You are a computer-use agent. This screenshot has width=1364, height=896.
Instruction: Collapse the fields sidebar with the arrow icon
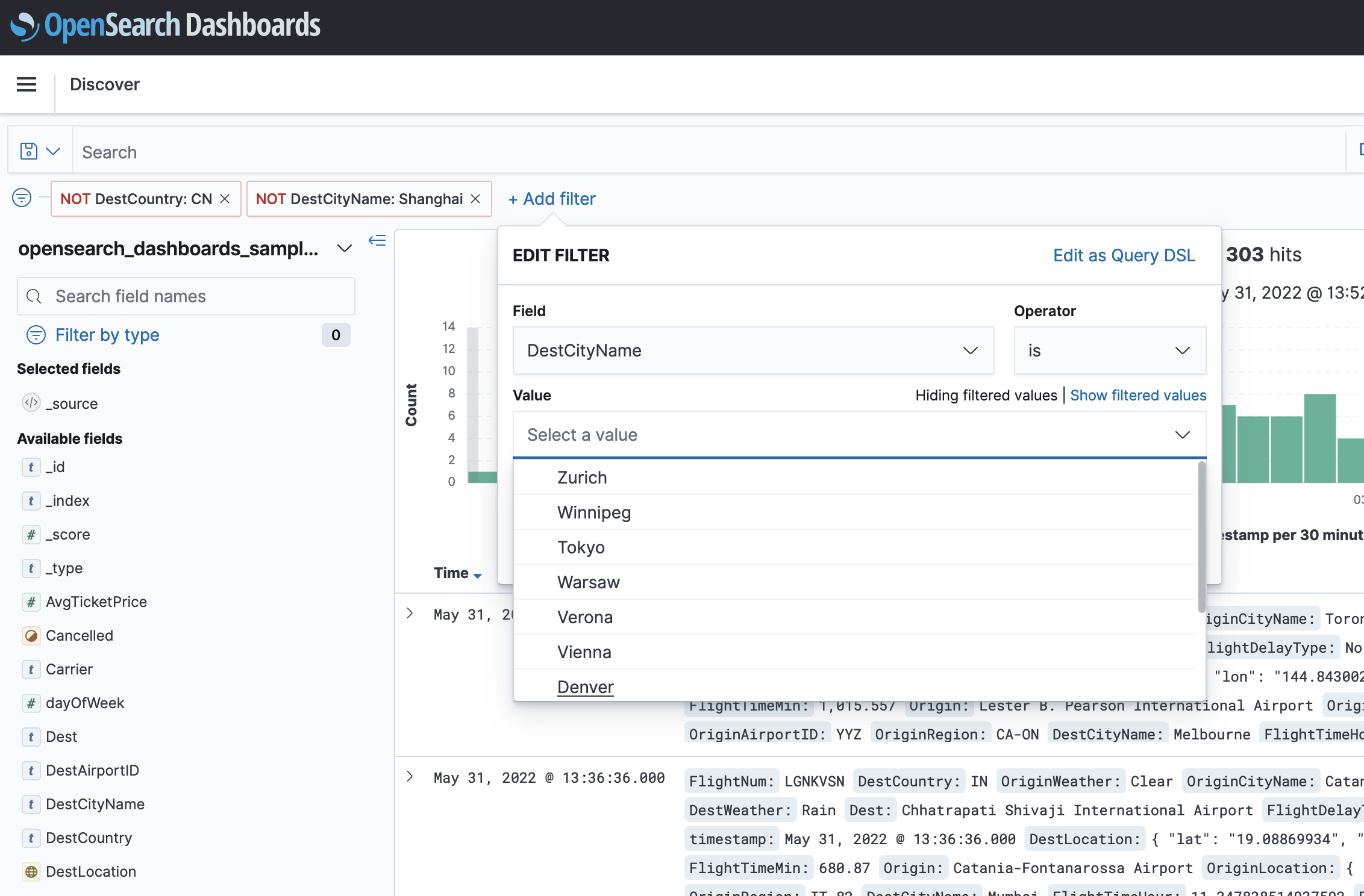point(377,240)
